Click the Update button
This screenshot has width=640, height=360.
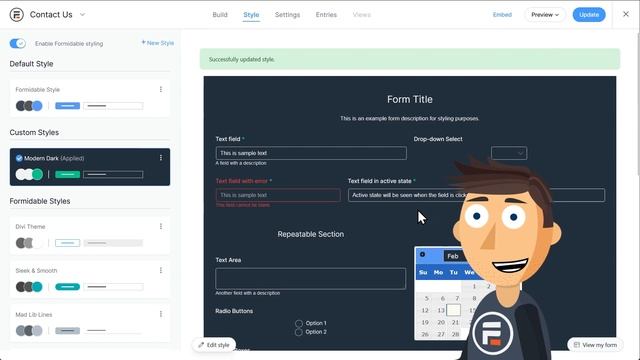click(x=589, y=15)
